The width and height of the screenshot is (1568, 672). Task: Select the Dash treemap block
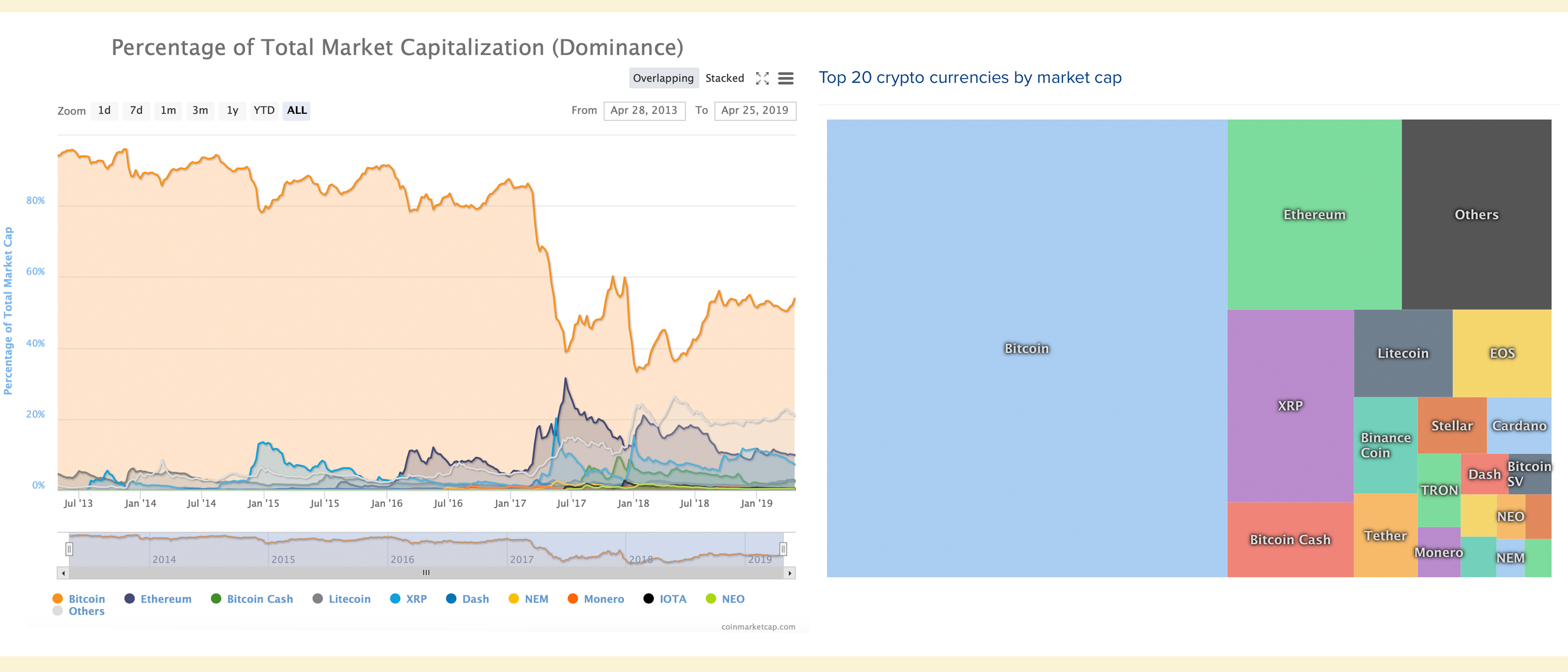click(1484, 474)
